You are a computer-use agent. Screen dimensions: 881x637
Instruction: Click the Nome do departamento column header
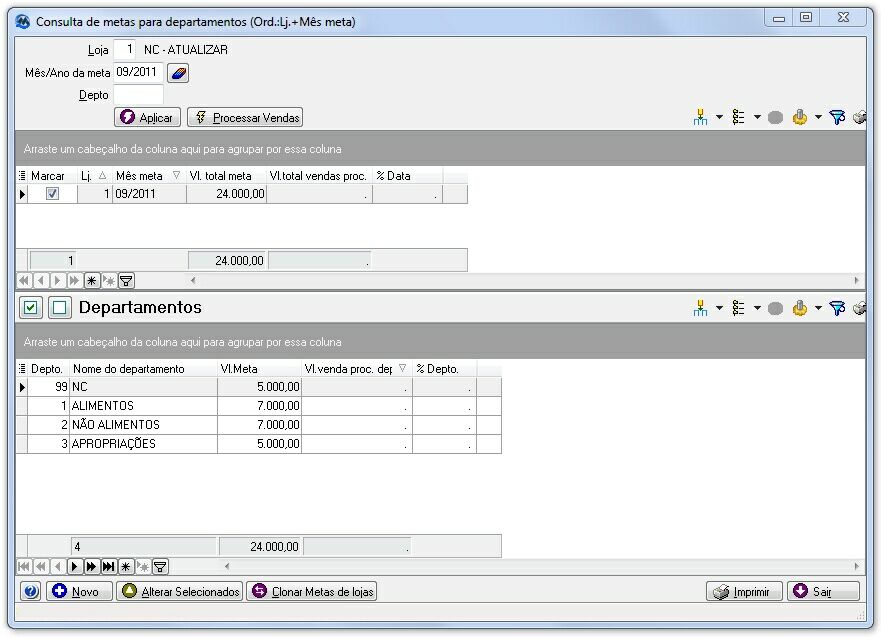pos(143,369)
